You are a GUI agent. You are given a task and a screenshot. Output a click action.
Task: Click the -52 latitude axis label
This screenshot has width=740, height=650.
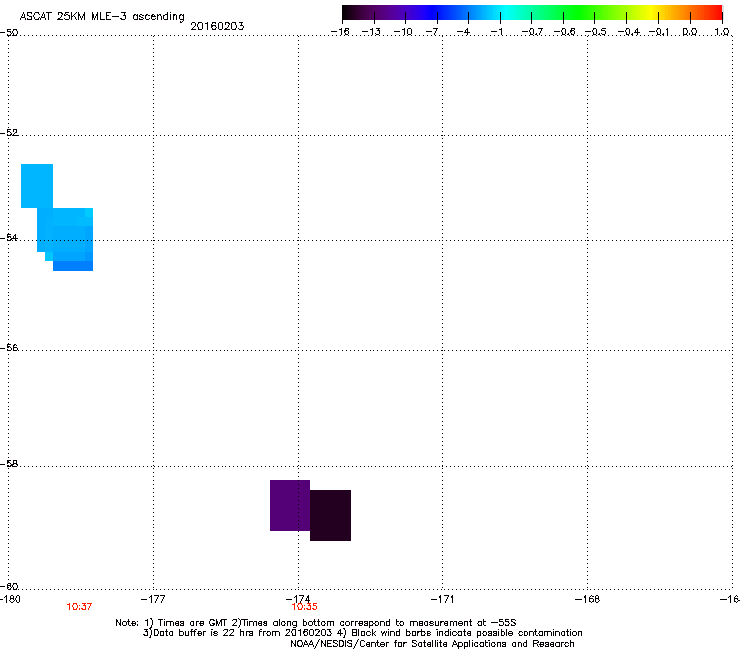9,133
